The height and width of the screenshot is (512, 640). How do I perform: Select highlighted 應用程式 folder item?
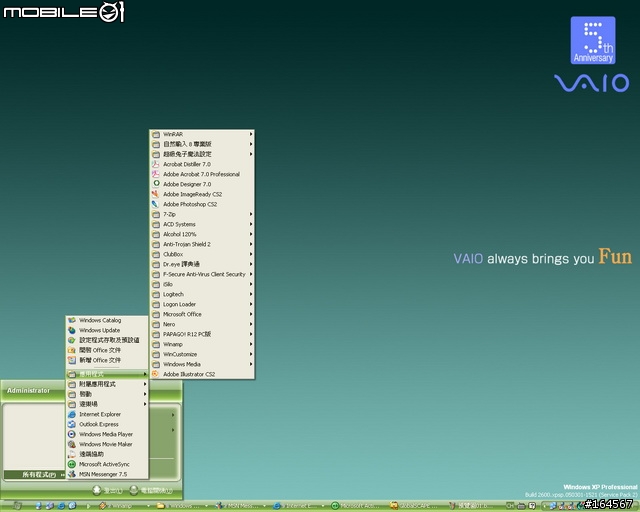(107, 374)
